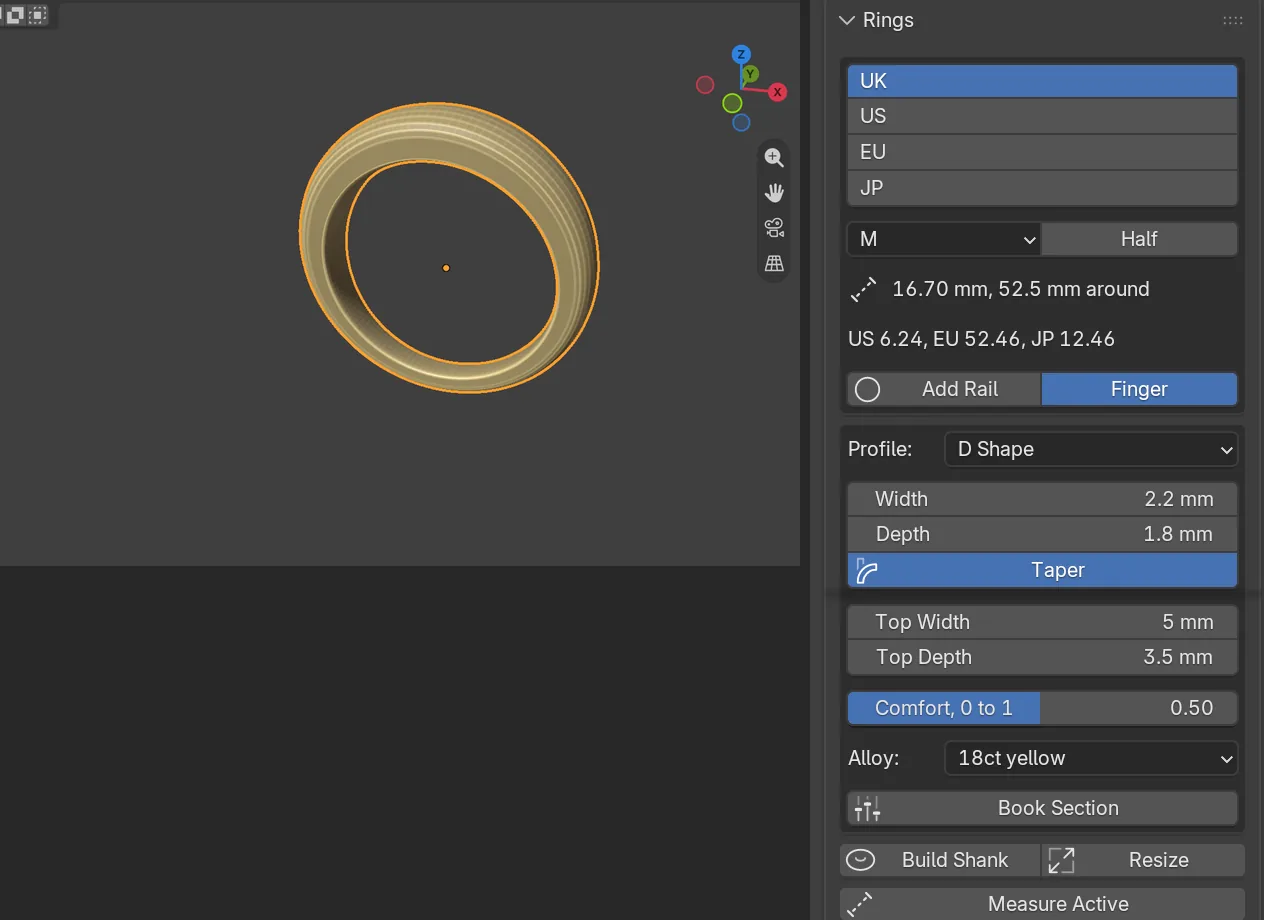Click the Build Shank icon

coord(860,860)
